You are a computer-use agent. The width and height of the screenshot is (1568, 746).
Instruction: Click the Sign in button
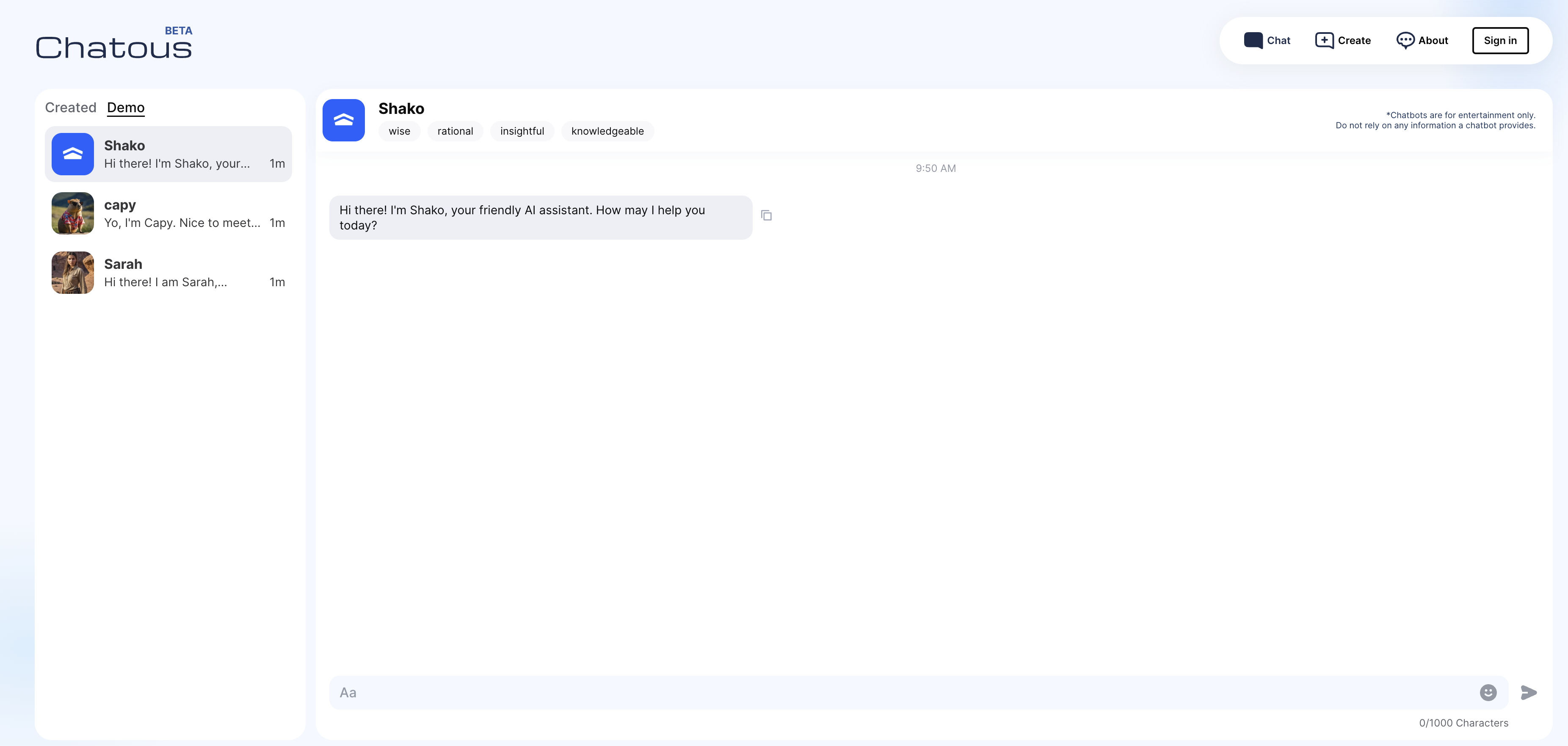point(1500,40)
